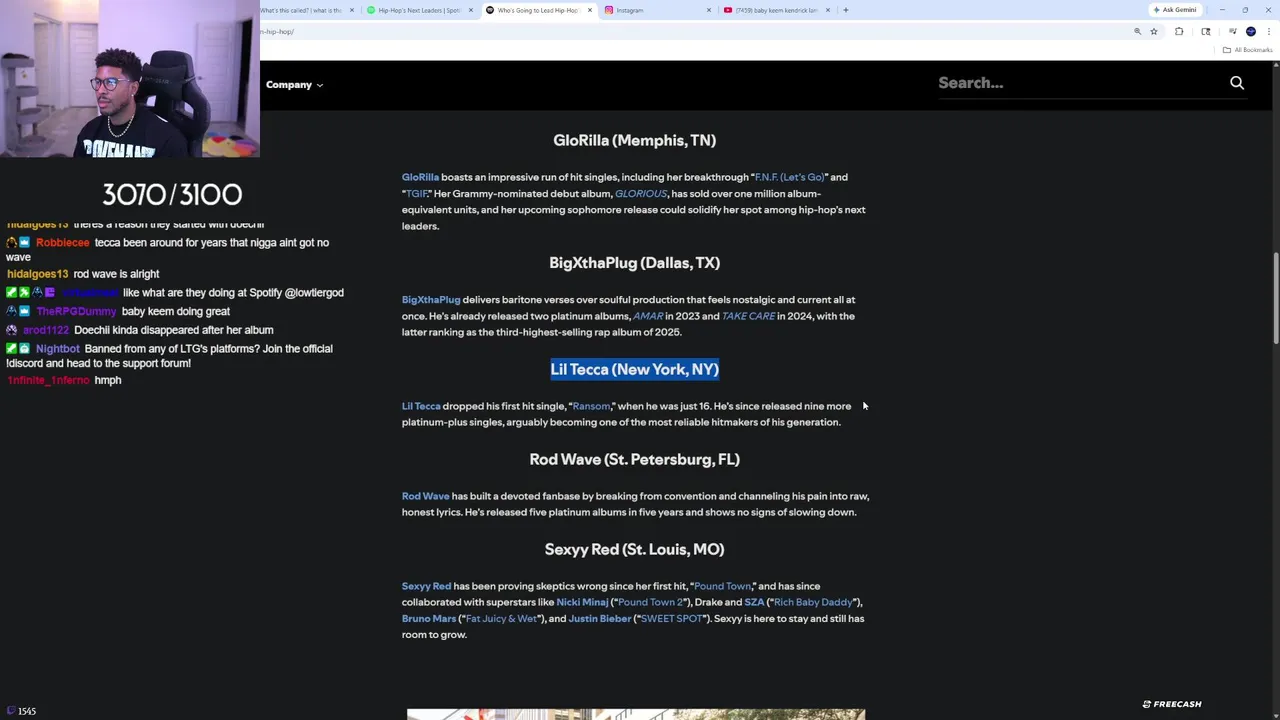Close the baby keem kendrick YouTube tab
Screen dimensions: 1280x720
(828, 10)
